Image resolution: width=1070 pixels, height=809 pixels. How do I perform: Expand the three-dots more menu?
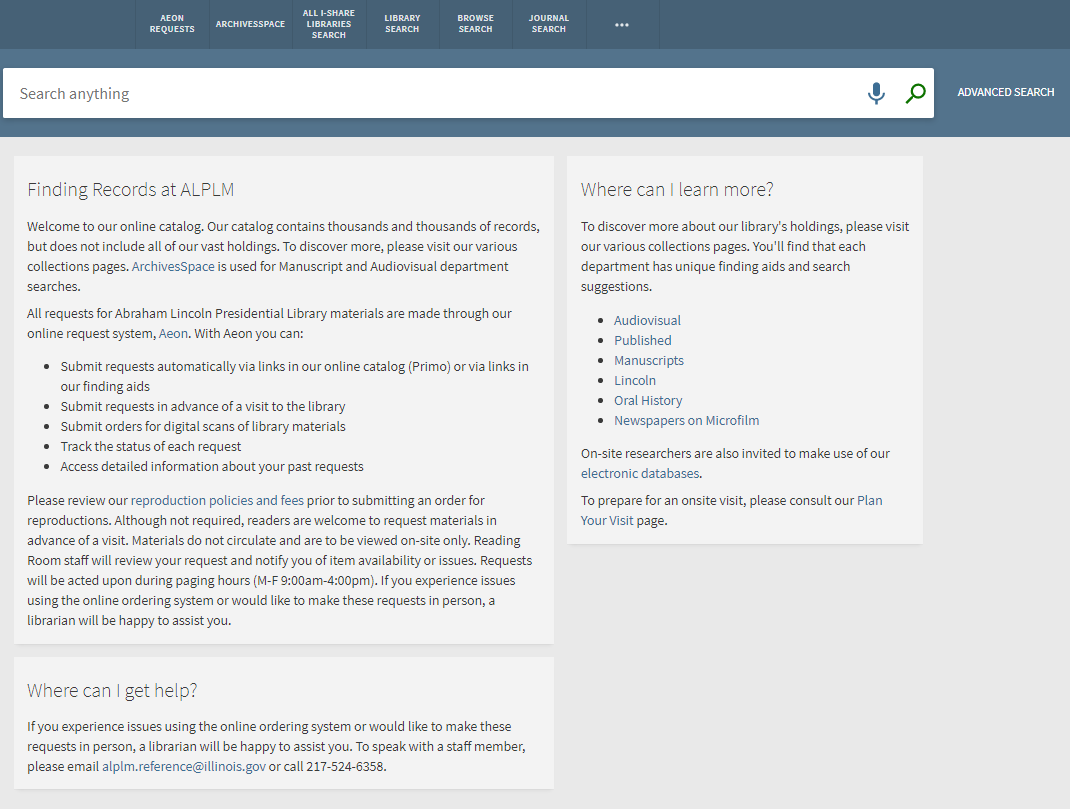point(622,24)
